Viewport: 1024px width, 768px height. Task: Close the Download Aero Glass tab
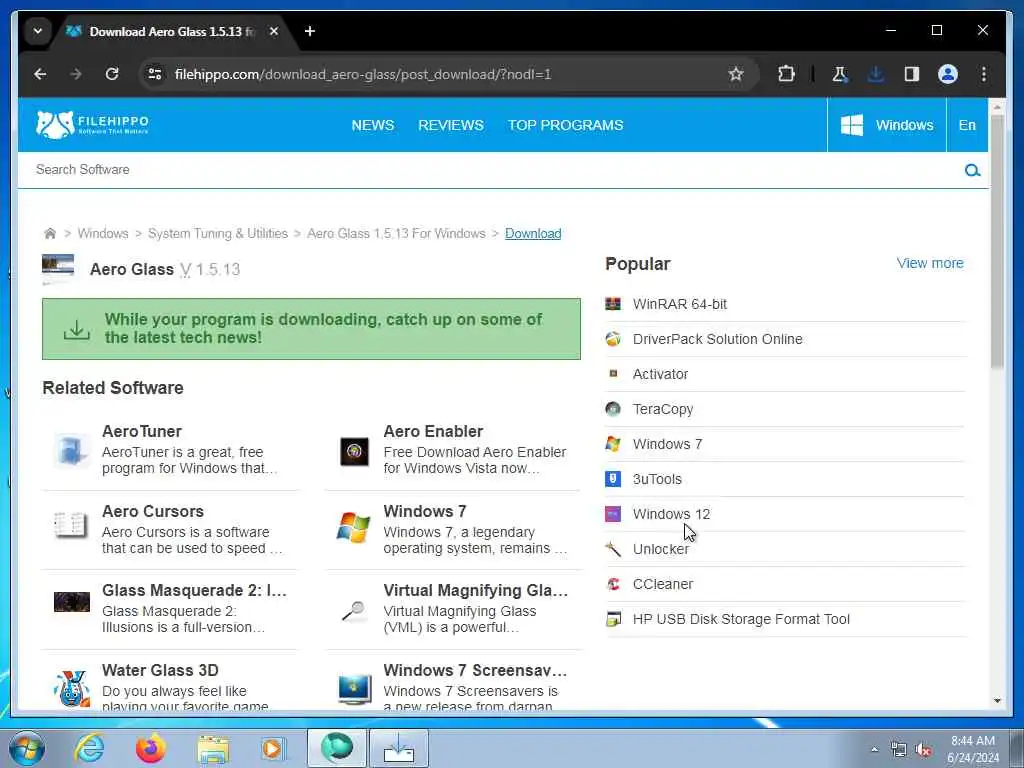[274, 31]
